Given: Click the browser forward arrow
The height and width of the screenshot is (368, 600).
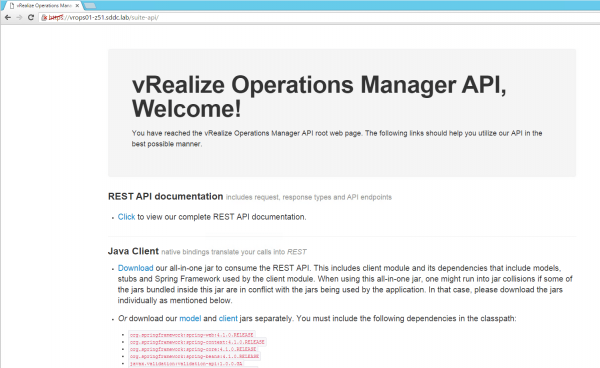Looking at the screenshot, I should (19, 18).
